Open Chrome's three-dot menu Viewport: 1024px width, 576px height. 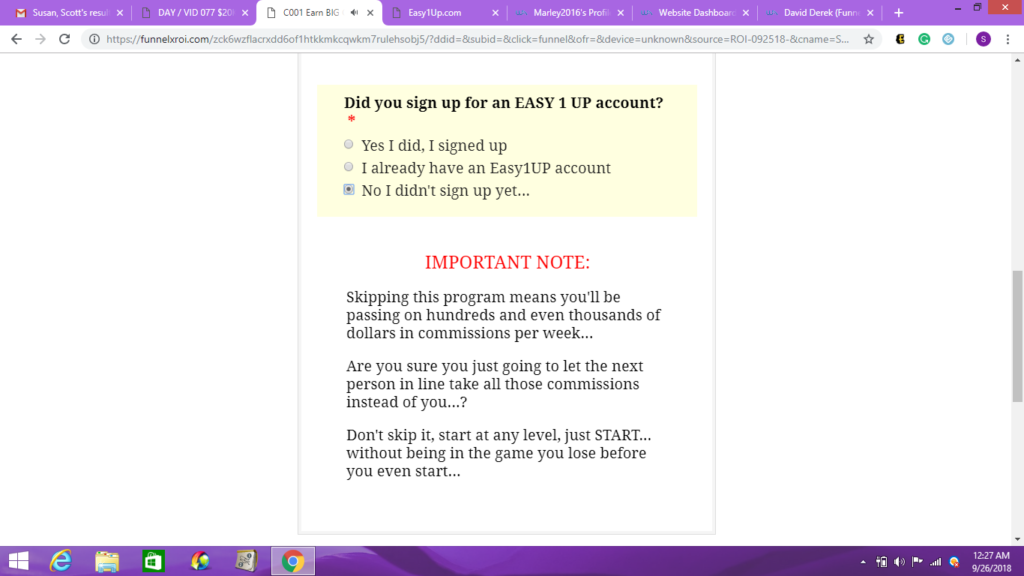tap(1008, 39)
